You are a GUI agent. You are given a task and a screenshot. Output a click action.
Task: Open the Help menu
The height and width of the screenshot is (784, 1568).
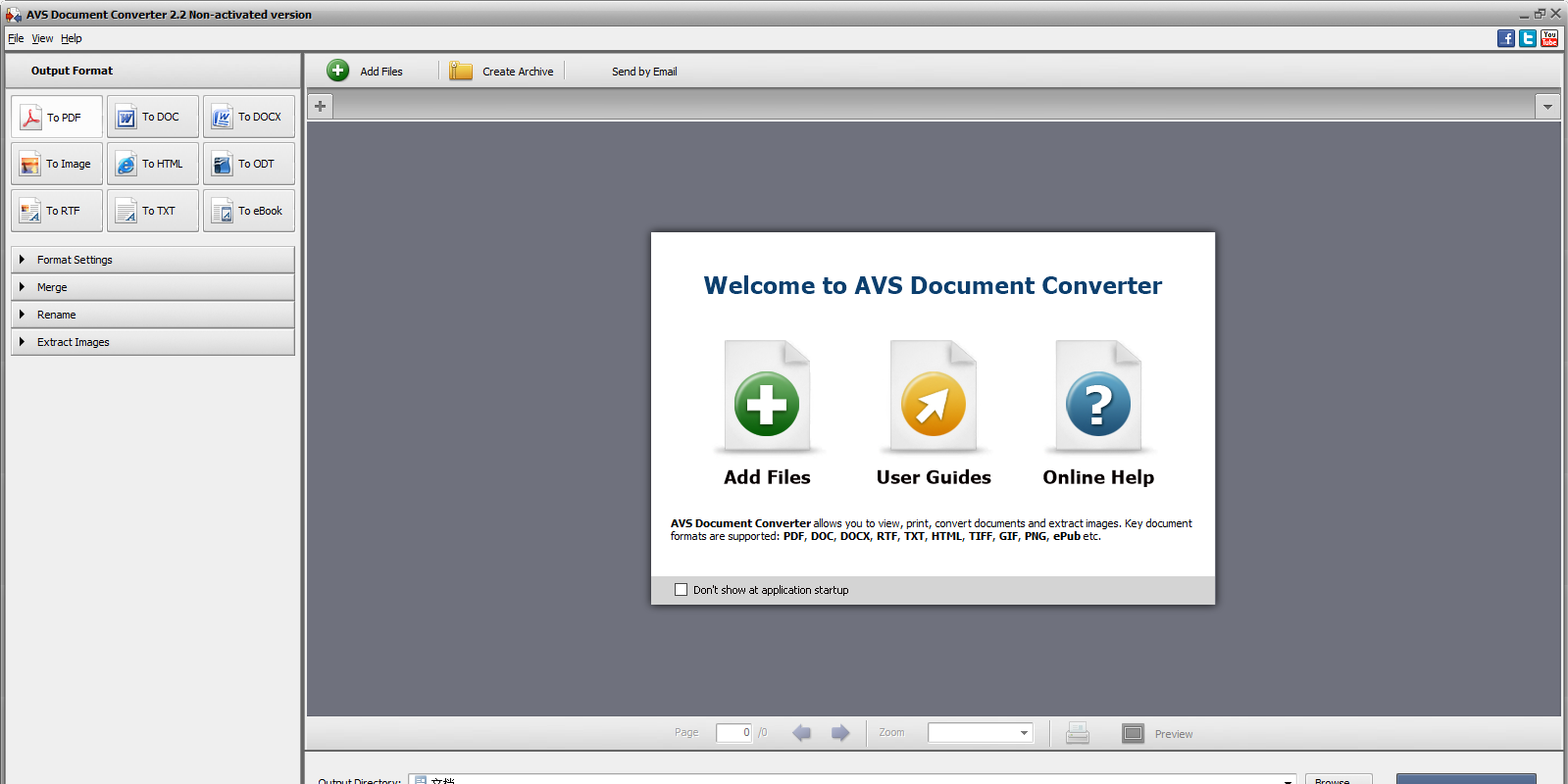point(72,38)
